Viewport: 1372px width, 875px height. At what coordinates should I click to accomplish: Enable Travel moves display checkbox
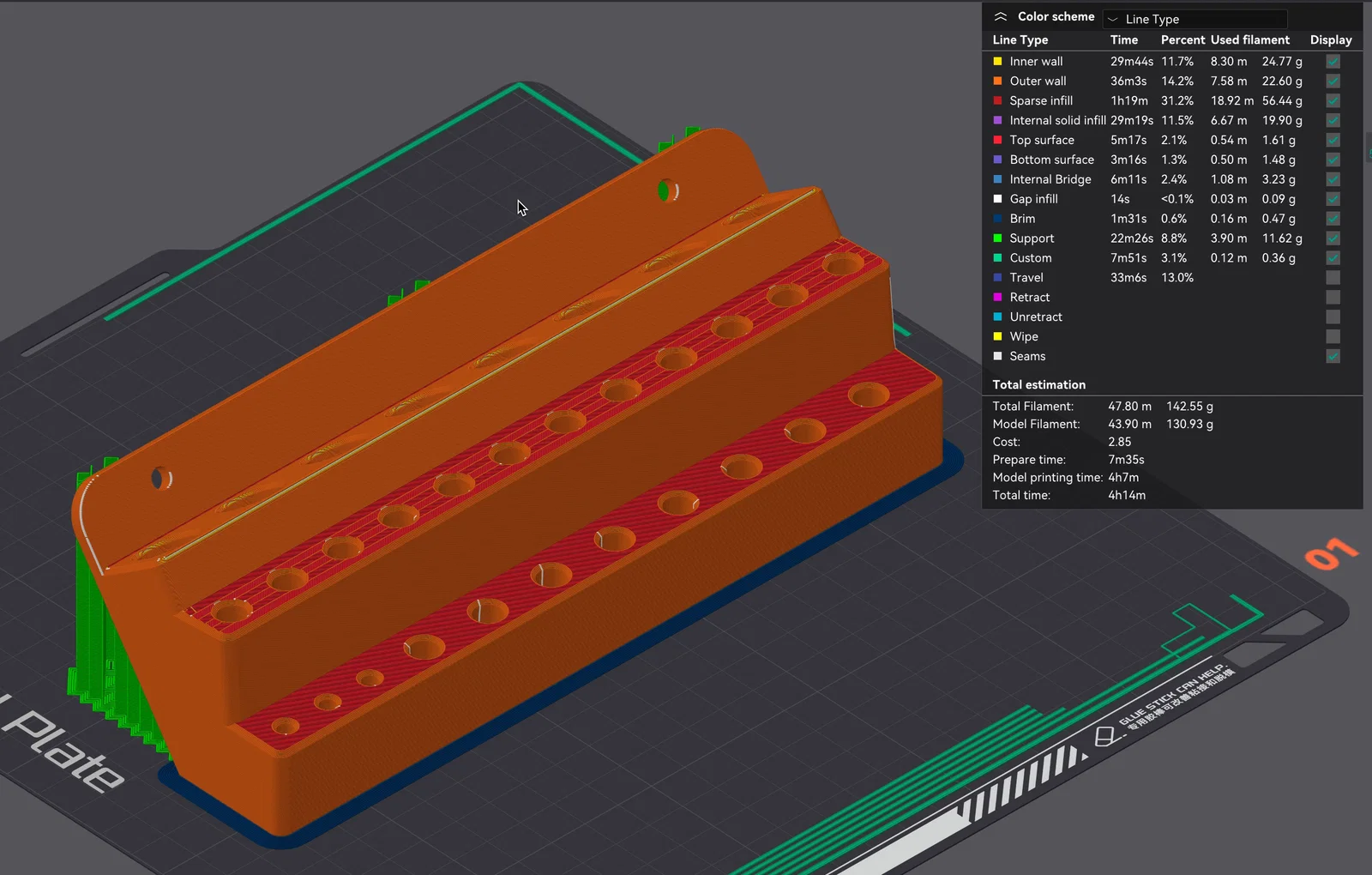point(1333,278)
